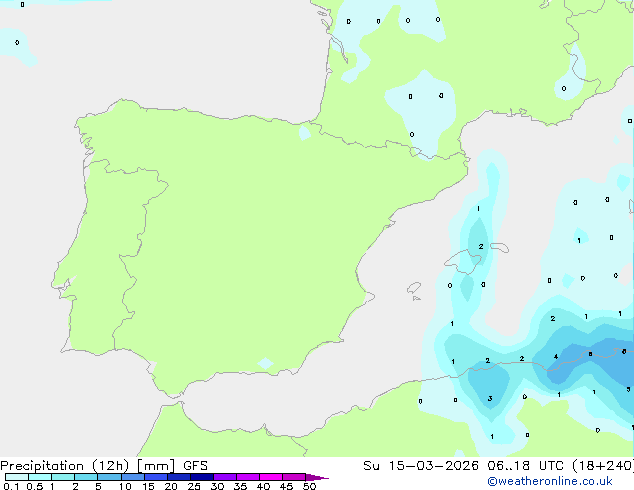Click the Menorca island outline
Screen dimensions: 634x490
pos(499,247)
